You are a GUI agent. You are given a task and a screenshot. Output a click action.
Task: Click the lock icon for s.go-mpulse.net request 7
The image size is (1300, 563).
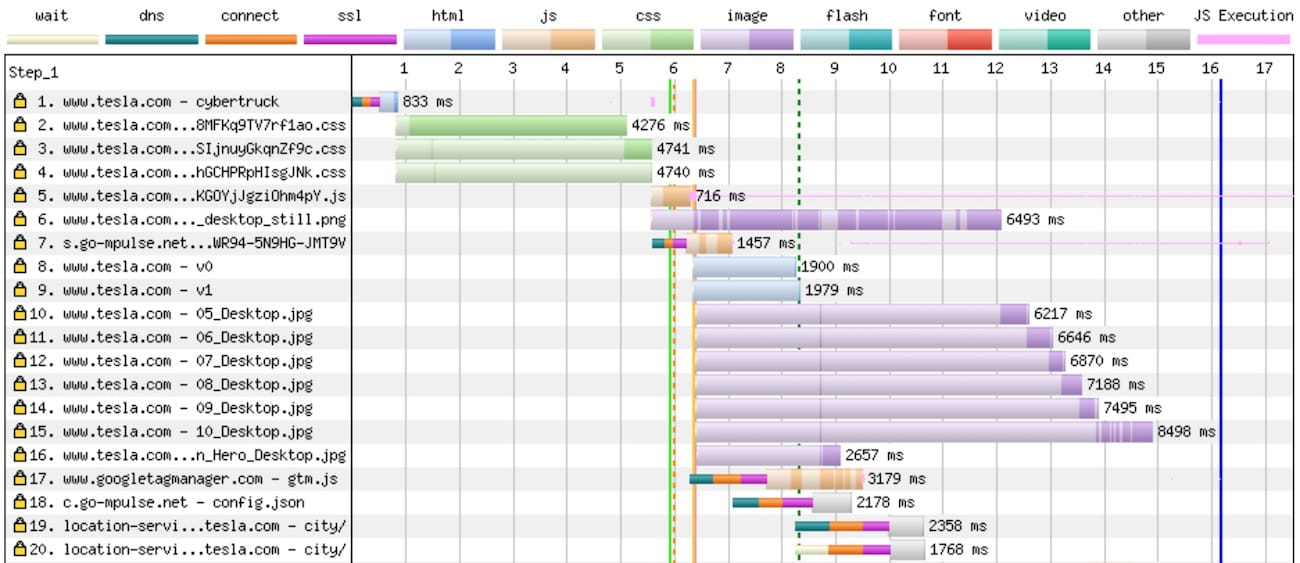19,243
